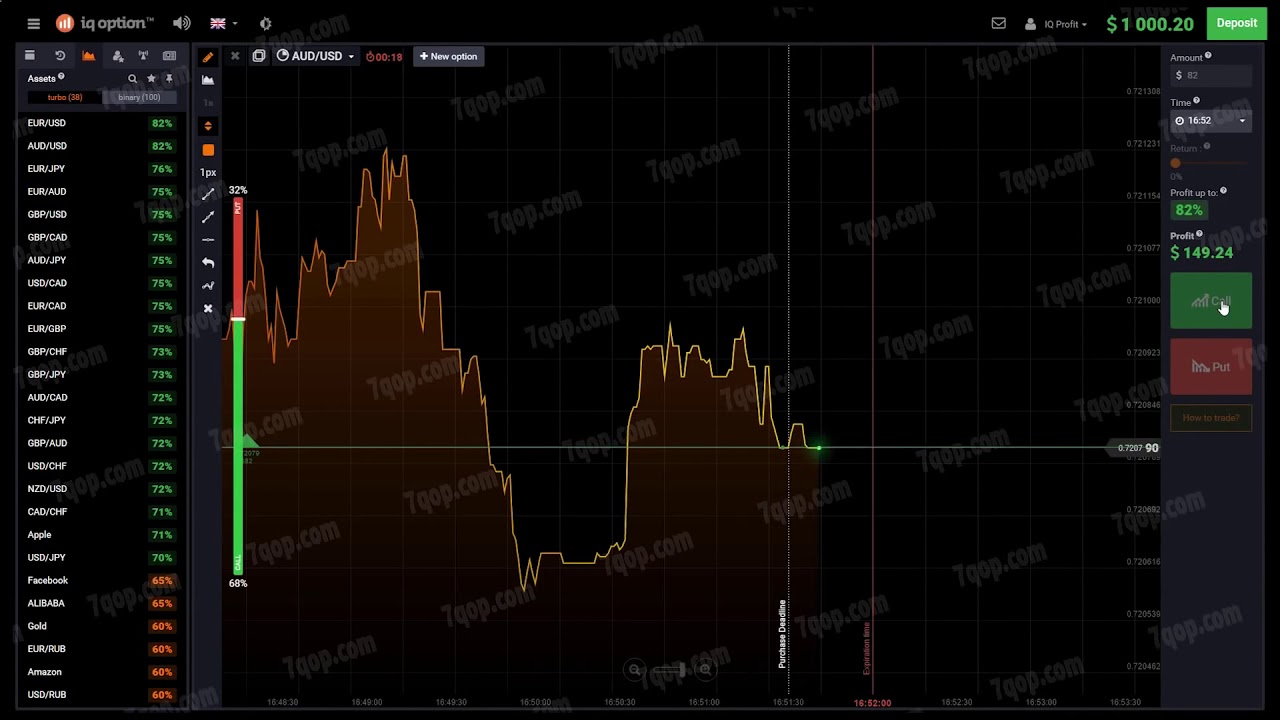Open help icon next to Amount
Image resolution: width=1280 pixels, height=720 pixels.
tap(1208, 56)
